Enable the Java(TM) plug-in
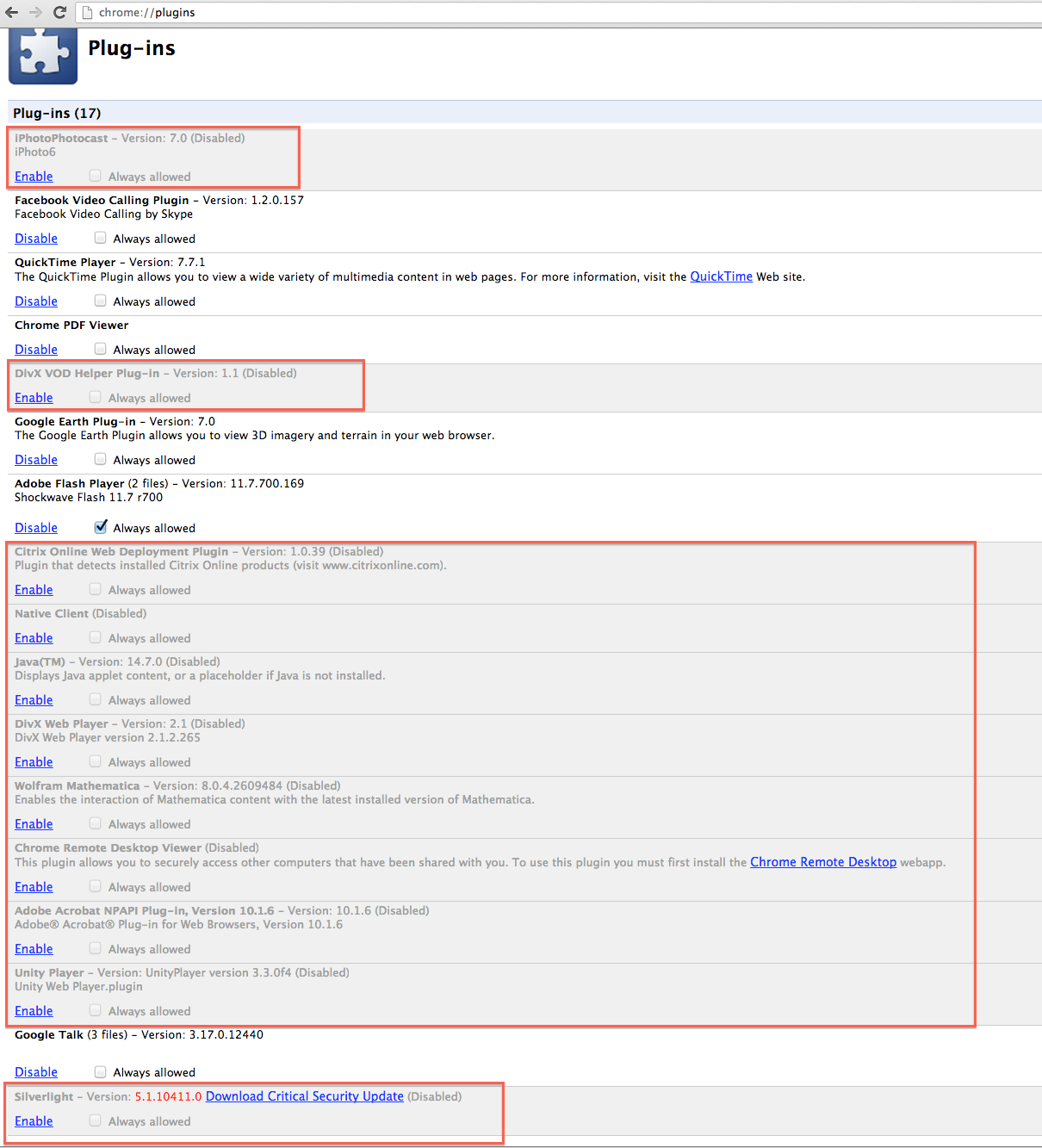This screenshot has width=1042, height=1148. pyautogui.click(x=34, y=700)
